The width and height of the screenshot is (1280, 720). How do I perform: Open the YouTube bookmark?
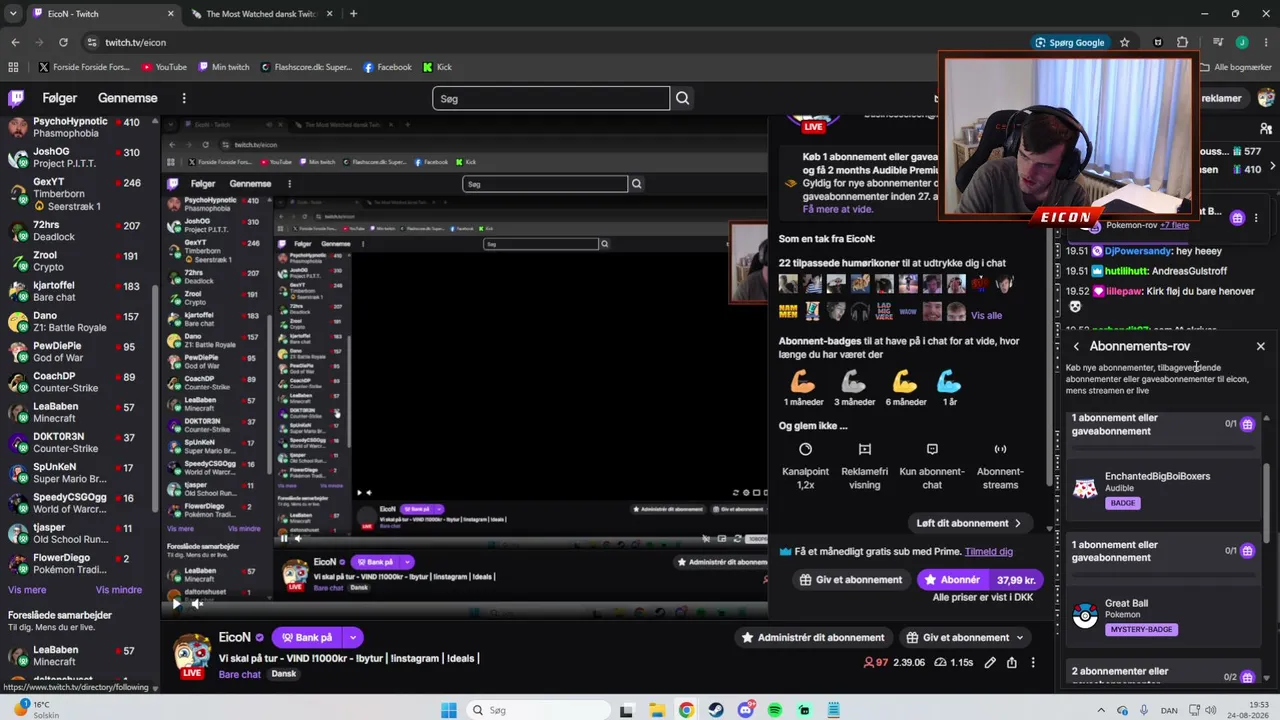pyautogui.click(x=164, y=67)
